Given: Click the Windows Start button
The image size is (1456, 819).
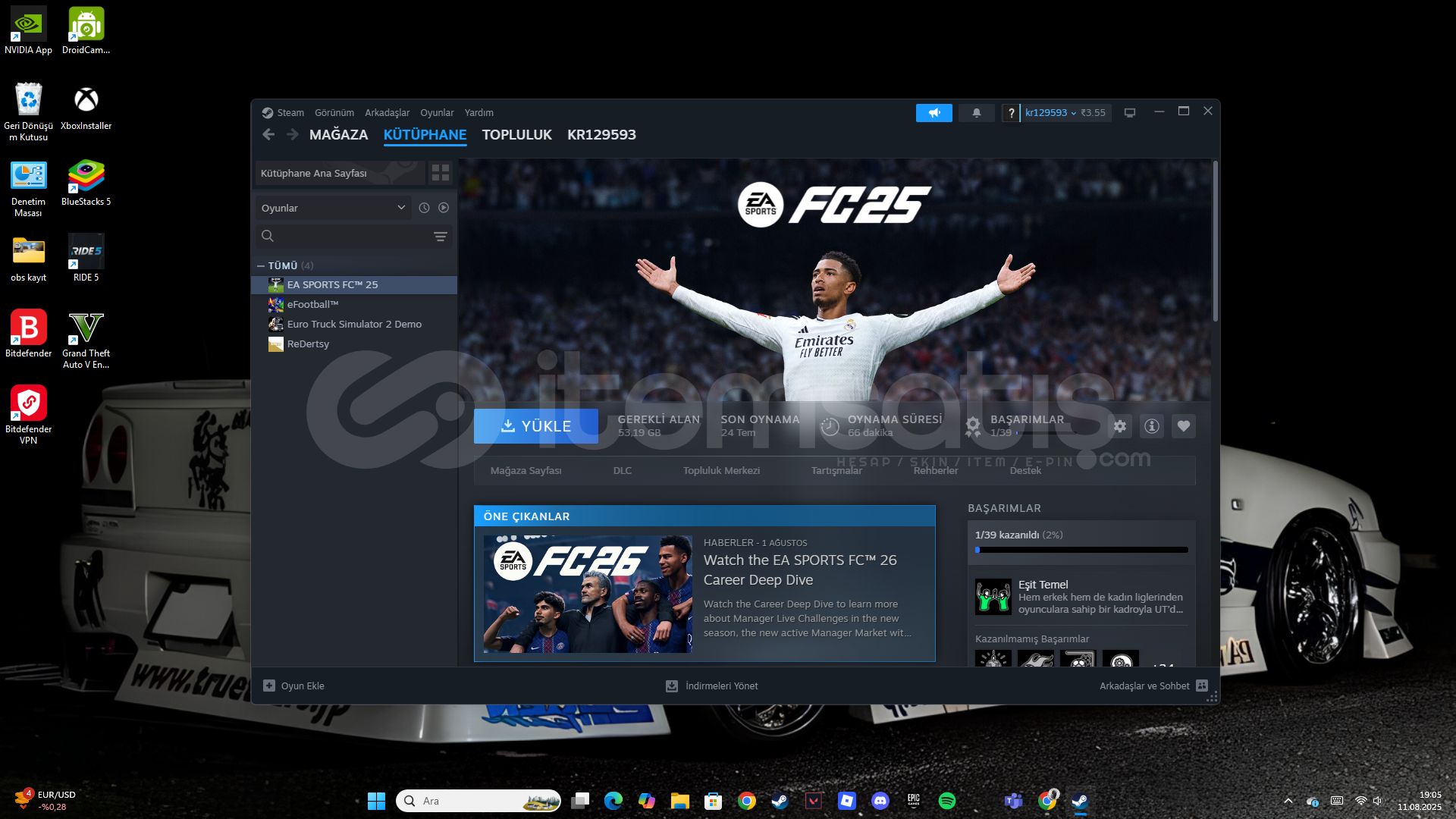Looking at the screenshot, I should (x=376, y=801).
